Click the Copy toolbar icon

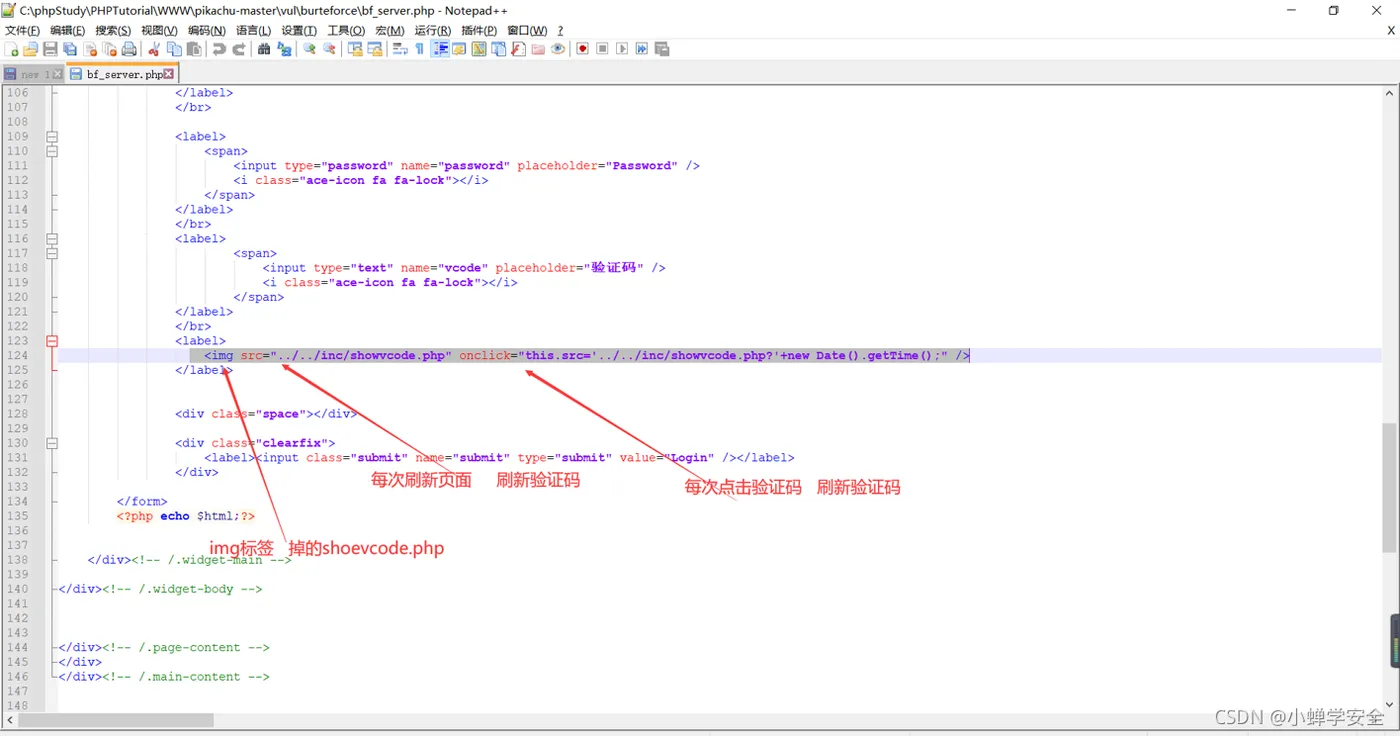tap(174, 49)
